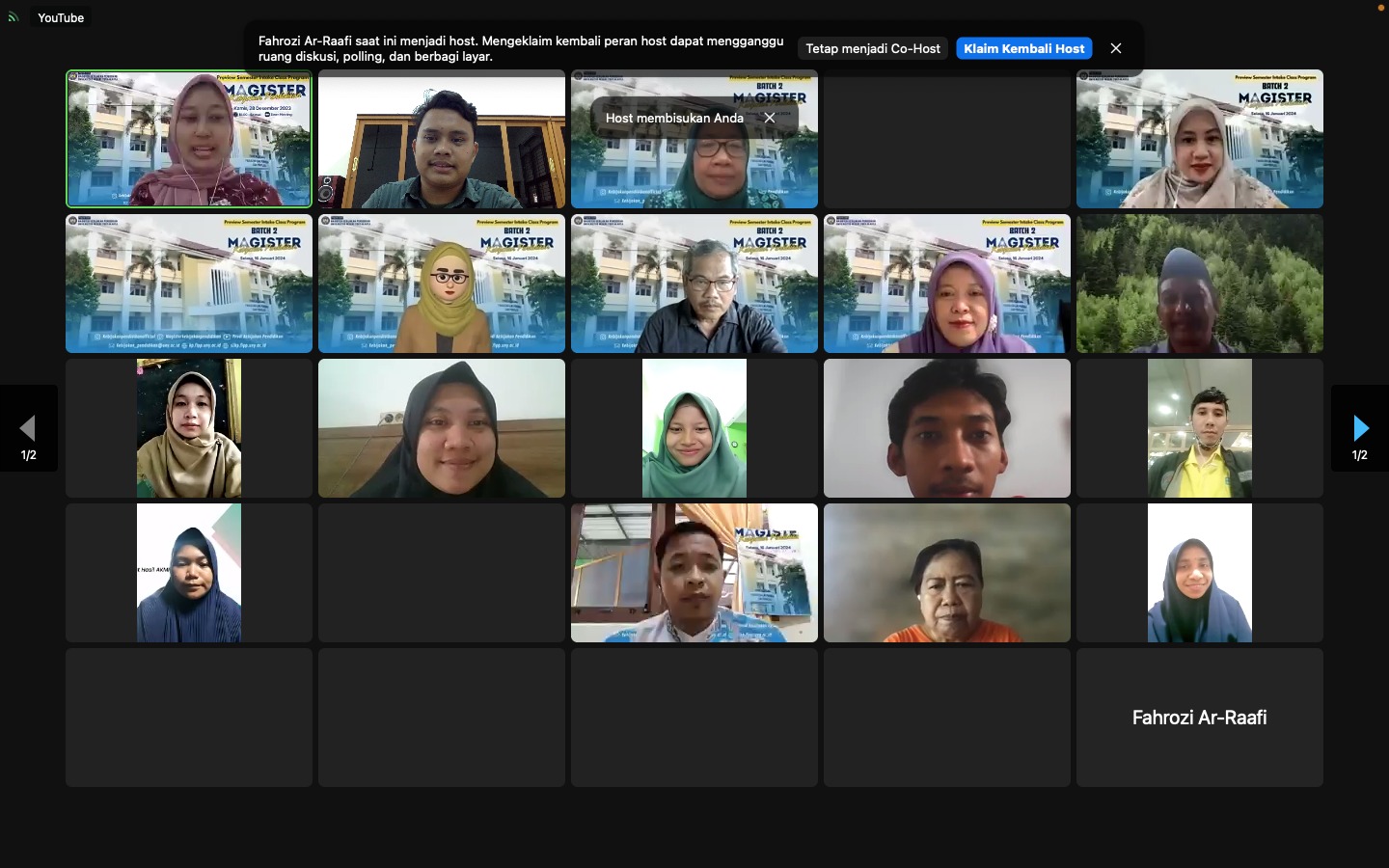
Task: Close the "Host membisukan Anda" toast
Action: click(770, 118)
